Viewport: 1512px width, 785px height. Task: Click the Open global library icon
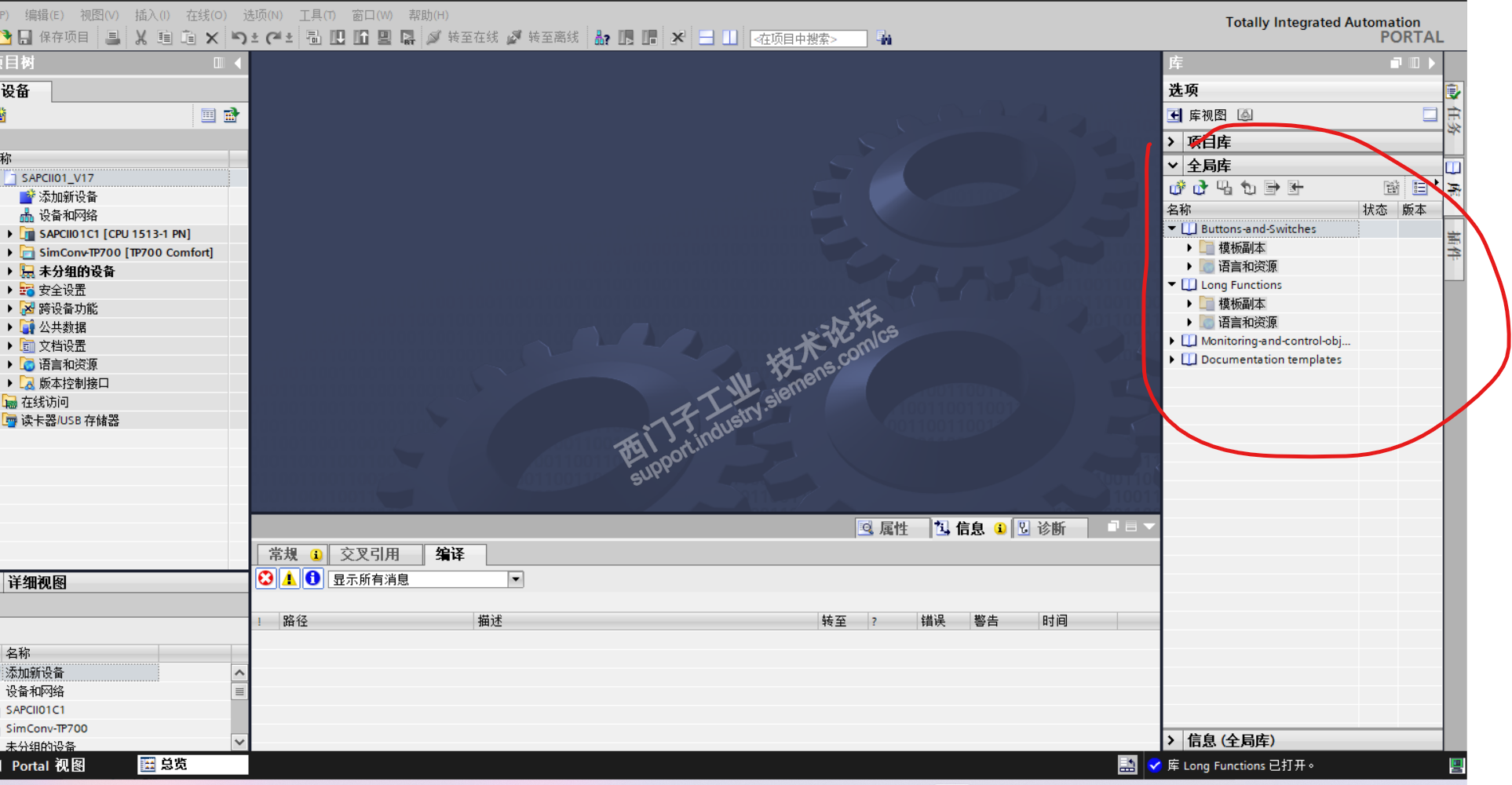coord(1200,188)
